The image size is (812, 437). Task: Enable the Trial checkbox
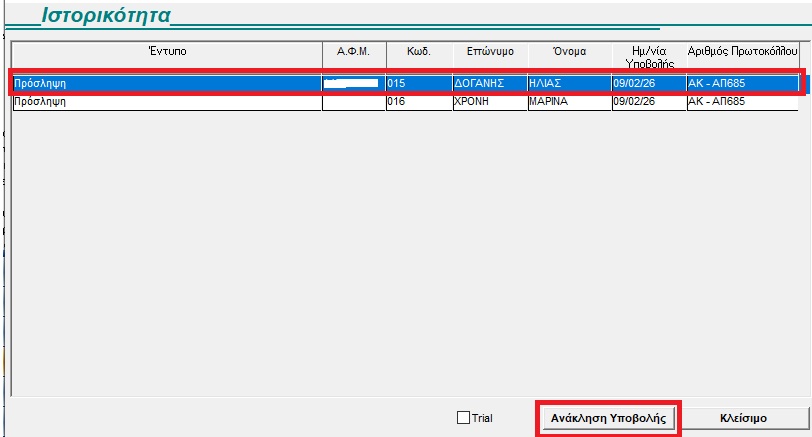pos(463,418)
